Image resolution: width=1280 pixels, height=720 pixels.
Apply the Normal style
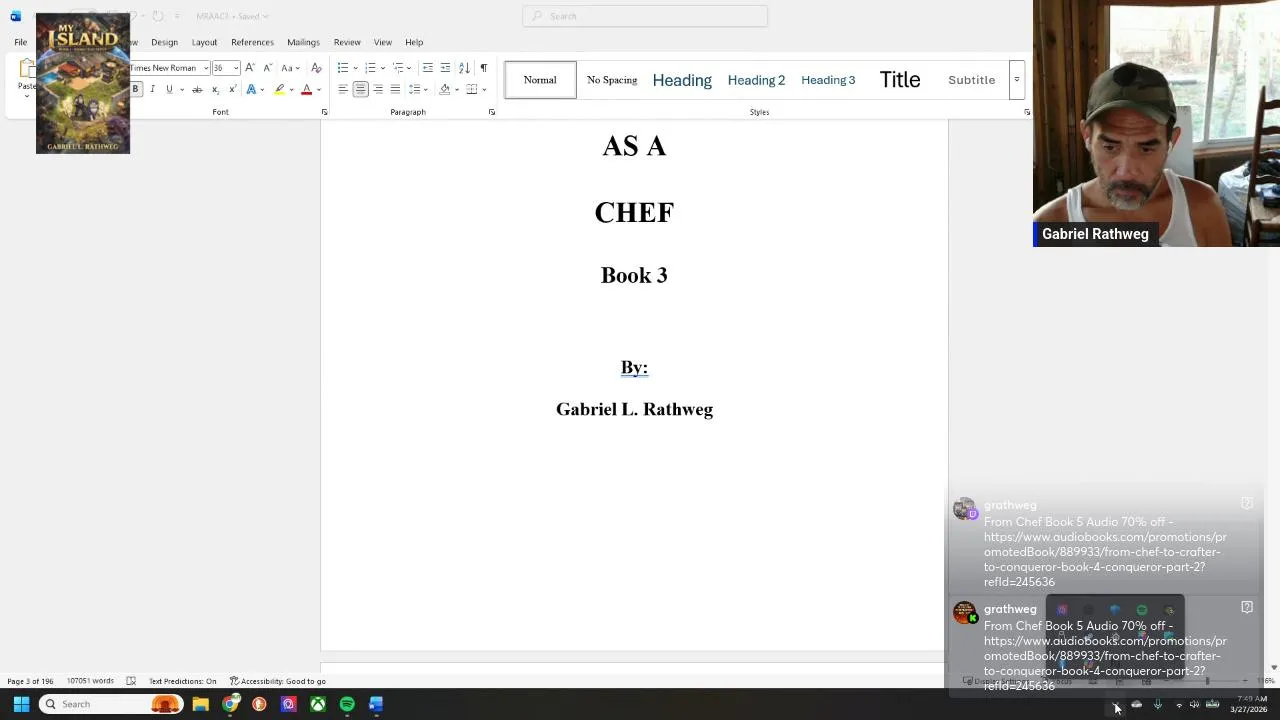(x=540, y=80)
